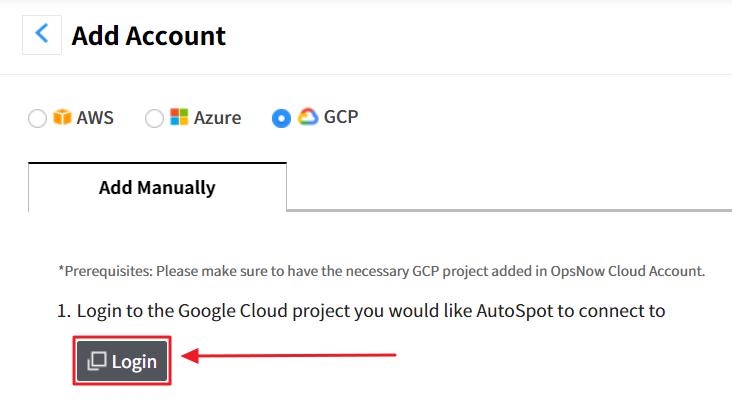The height and width of the screenshot is (417, 732).
Task: Click the orange AWS cube icon
Action: (x=63, y=117)
